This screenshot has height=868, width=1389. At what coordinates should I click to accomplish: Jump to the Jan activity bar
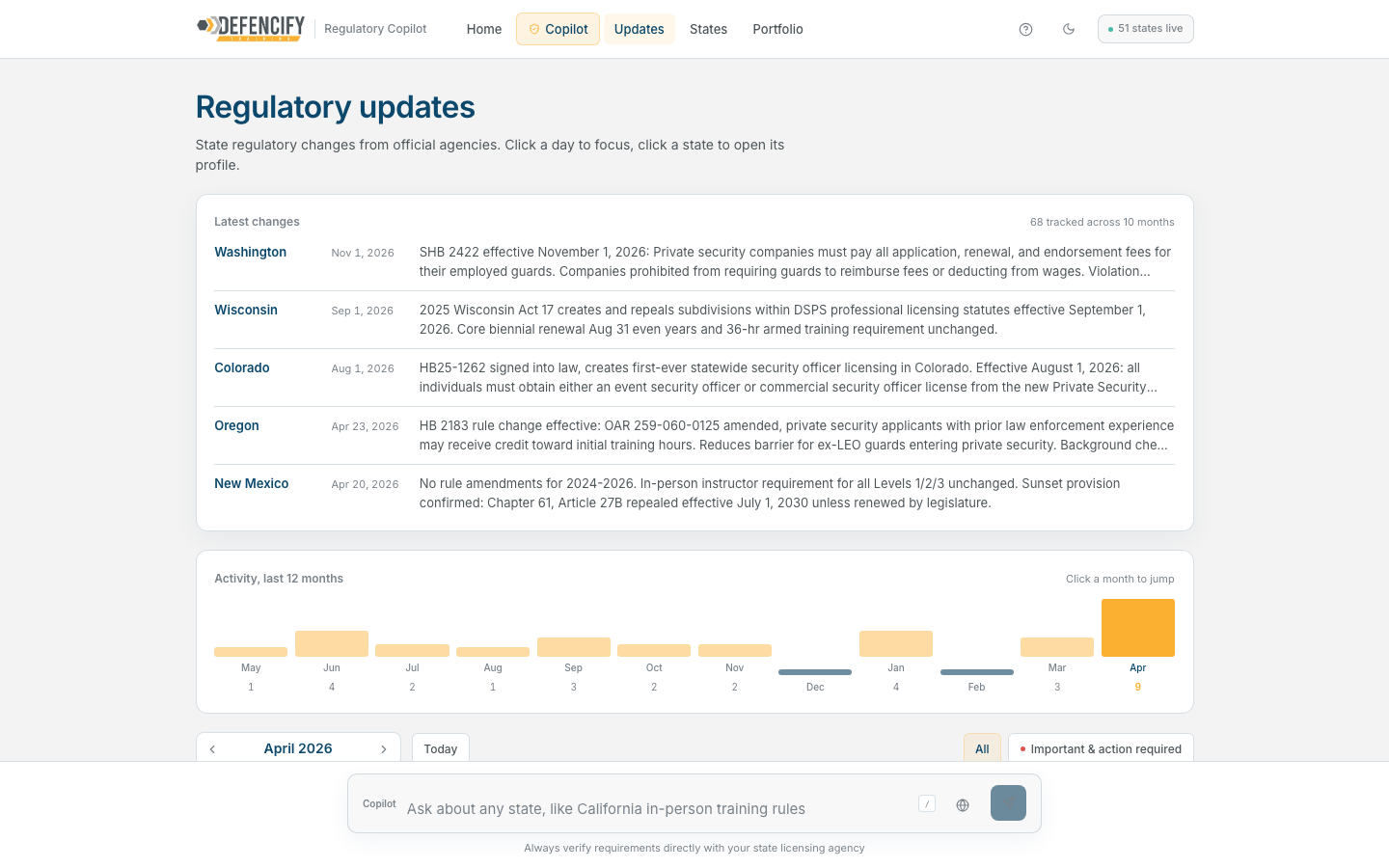point(896,643)
